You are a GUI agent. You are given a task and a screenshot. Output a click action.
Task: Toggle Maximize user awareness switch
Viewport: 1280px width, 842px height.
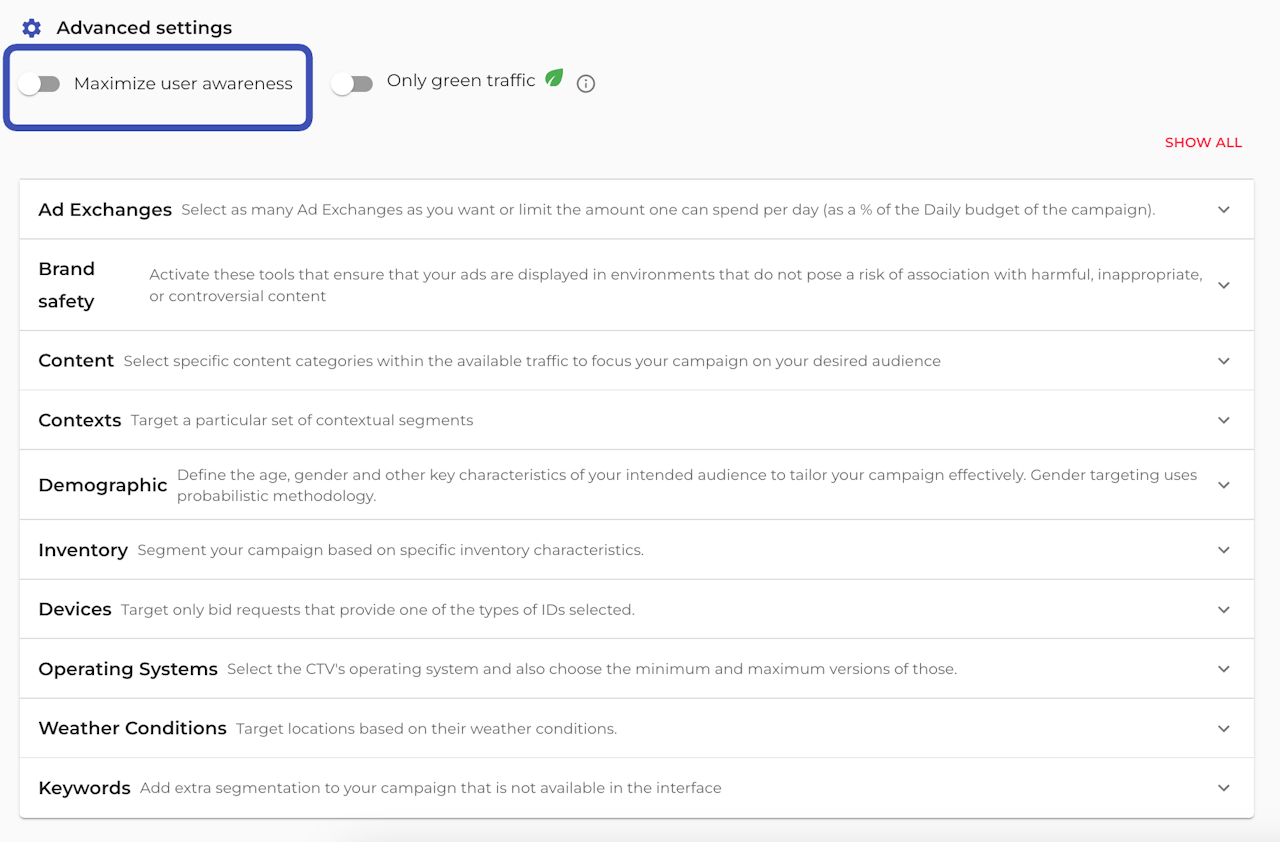(x=40, y=84)
